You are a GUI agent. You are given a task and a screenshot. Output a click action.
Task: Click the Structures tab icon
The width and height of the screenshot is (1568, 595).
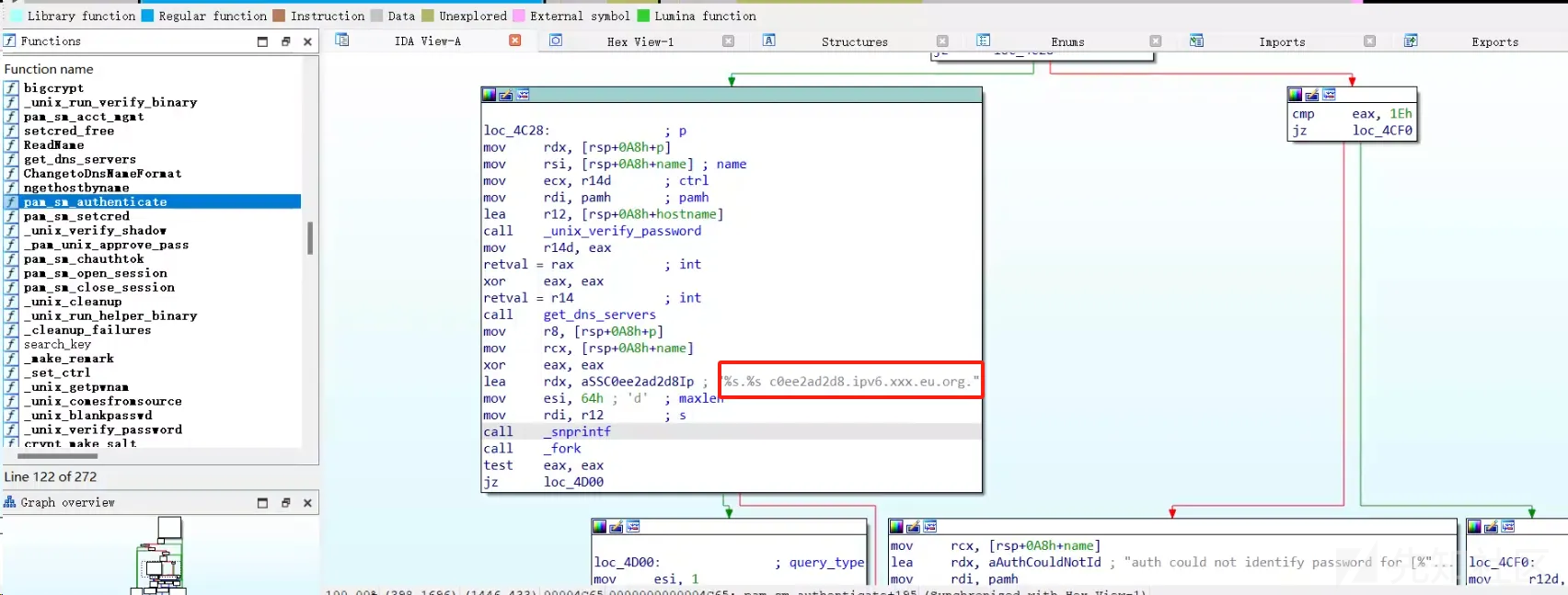[x=769, y=40]
